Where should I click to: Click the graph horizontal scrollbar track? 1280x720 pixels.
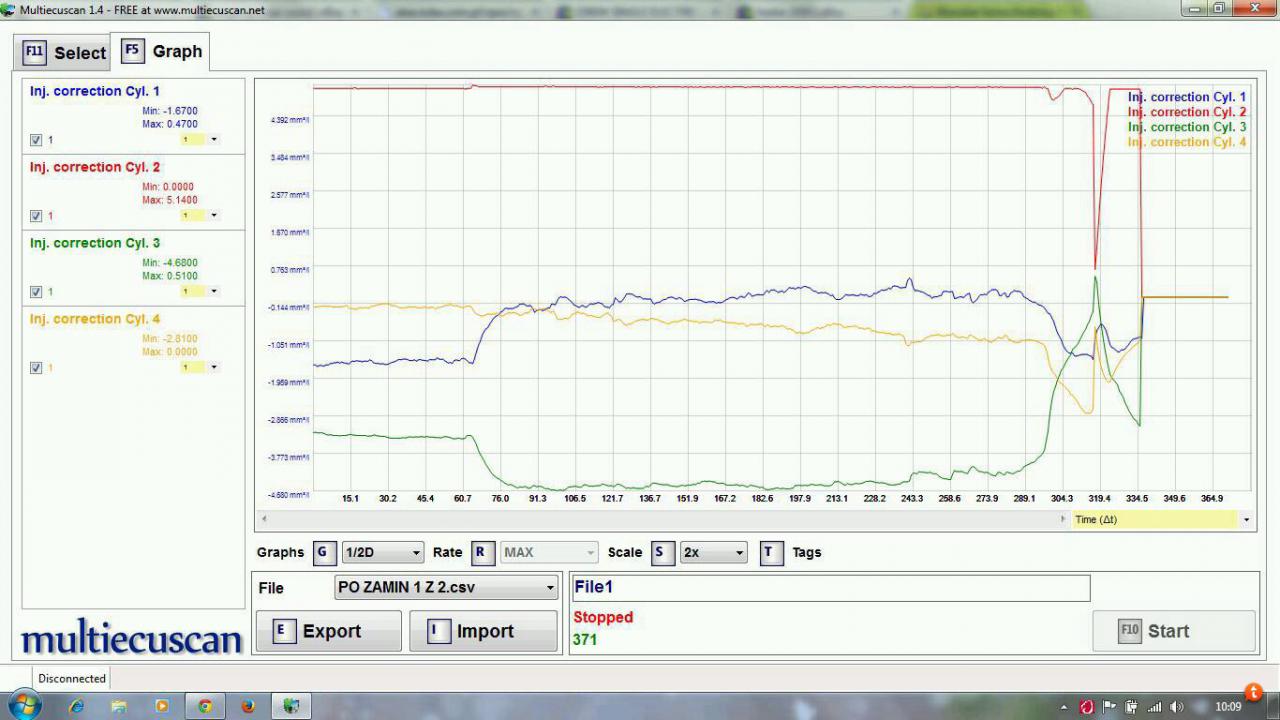(x=664, y=520)
